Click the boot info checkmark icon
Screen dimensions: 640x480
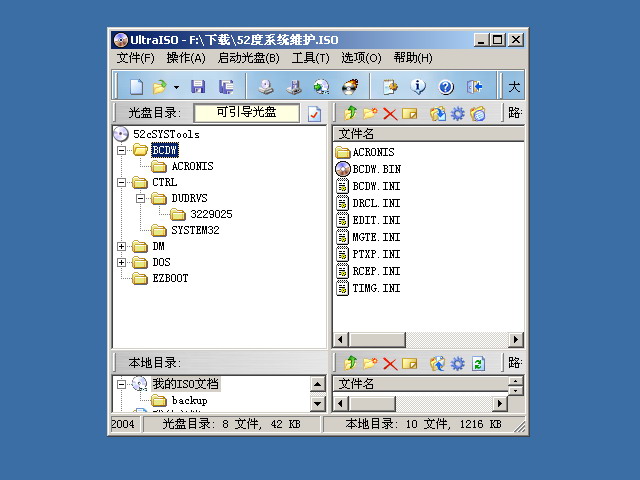(314, 114)
